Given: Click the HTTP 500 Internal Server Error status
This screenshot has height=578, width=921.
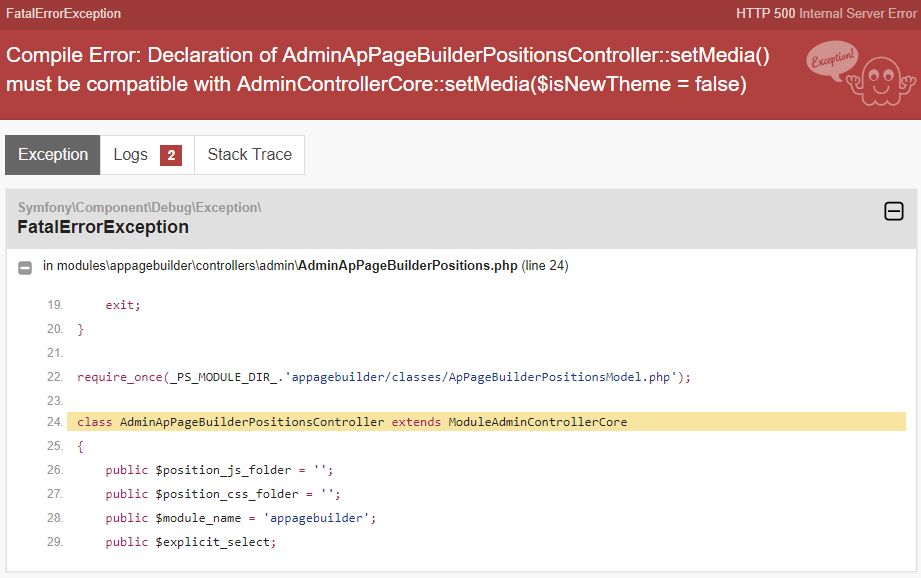Looking at the screenshot, I should point(825,14).
